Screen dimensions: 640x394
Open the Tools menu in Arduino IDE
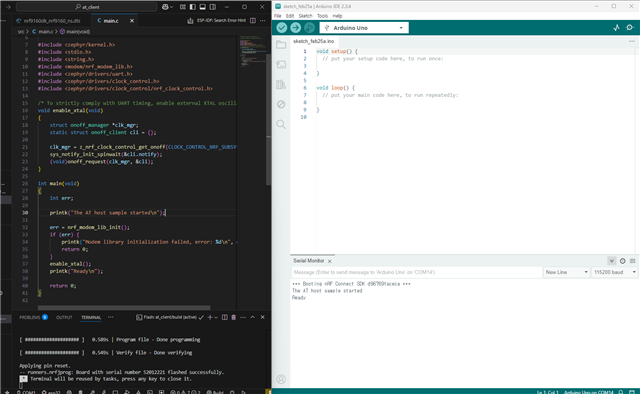pyautogui.click(x=322, y=16)
